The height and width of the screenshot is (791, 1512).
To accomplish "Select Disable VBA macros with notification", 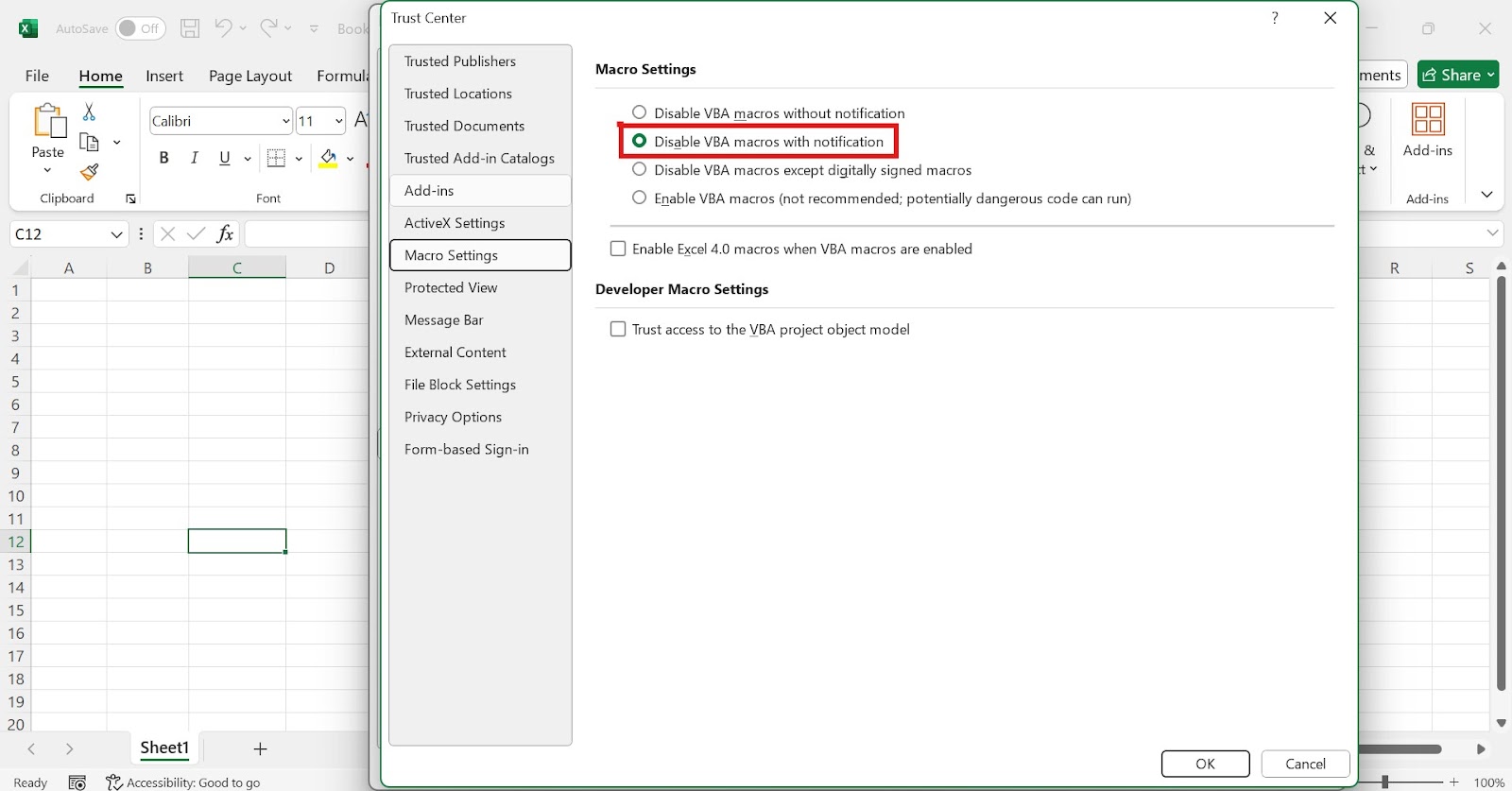I will tap(640, 141).
